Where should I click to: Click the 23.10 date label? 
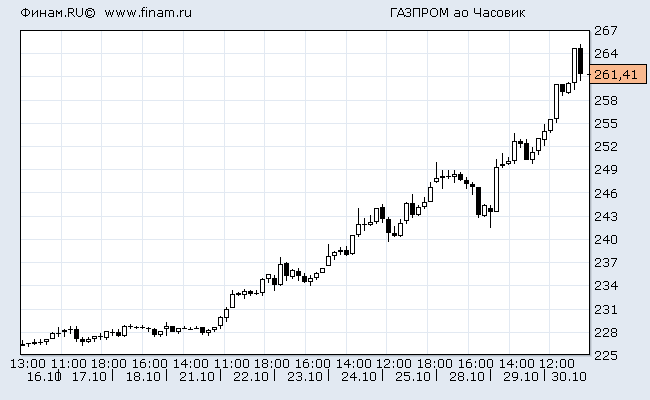pyautogui.click(x=305, y=377)
